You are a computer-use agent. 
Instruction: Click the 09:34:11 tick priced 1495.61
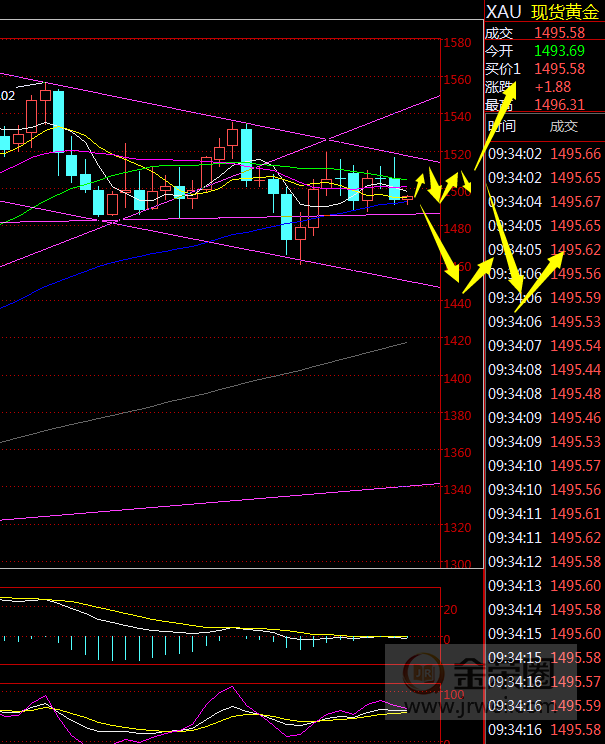click(x=544, y=513)
